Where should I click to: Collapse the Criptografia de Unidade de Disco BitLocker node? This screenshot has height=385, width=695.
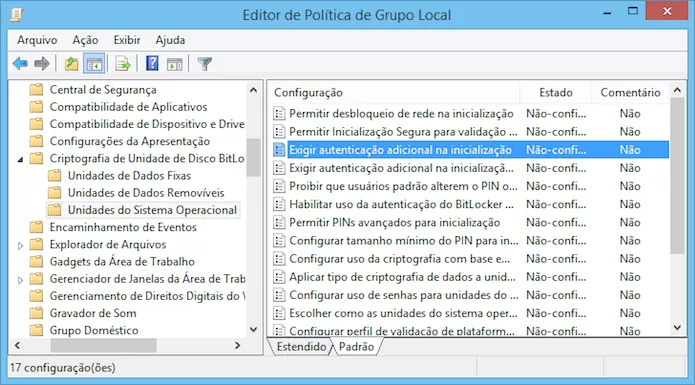pyautogui.click(x=20, y=159)
